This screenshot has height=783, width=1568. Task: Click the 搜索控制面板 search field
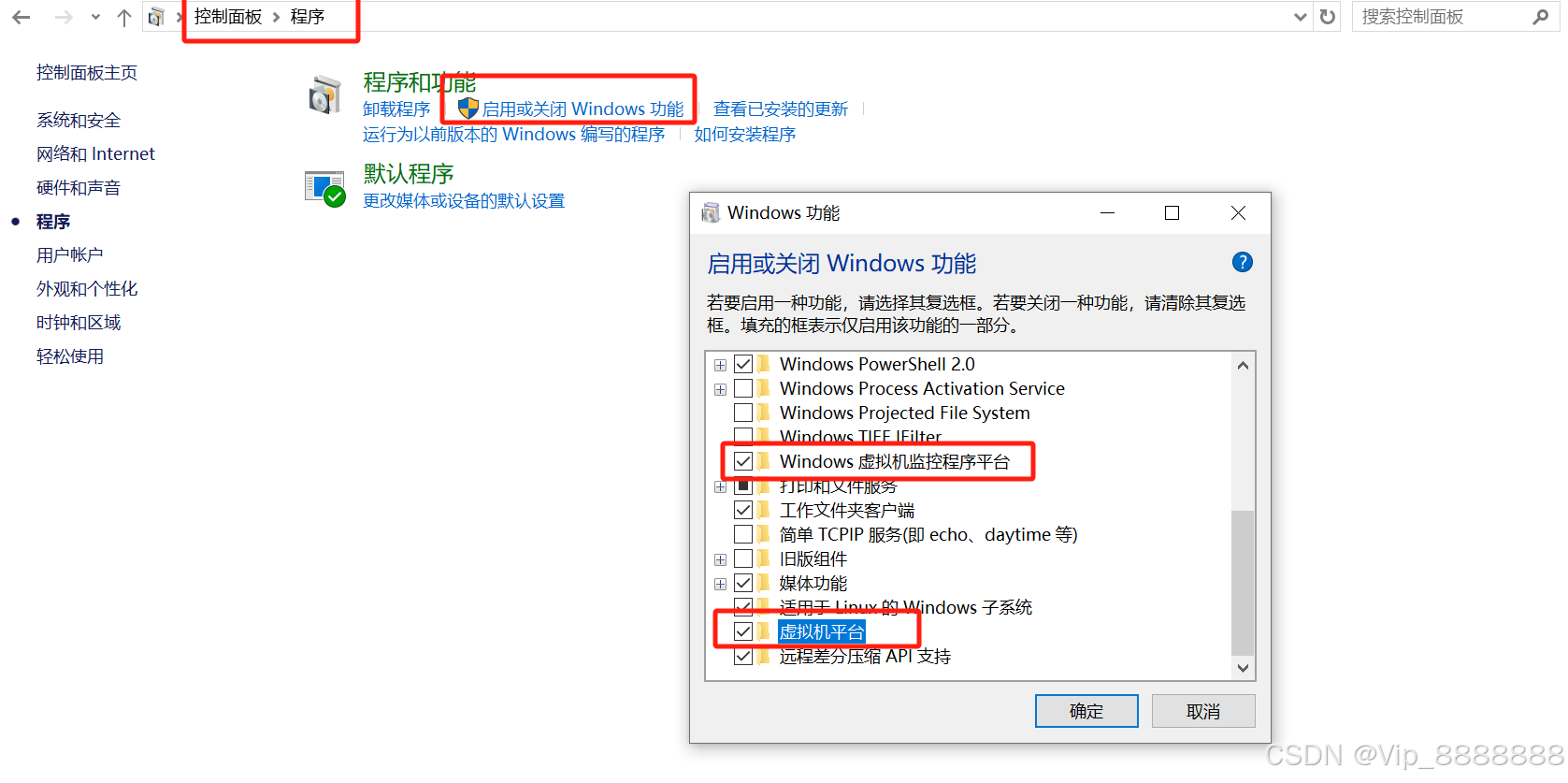pos(1442,17)
